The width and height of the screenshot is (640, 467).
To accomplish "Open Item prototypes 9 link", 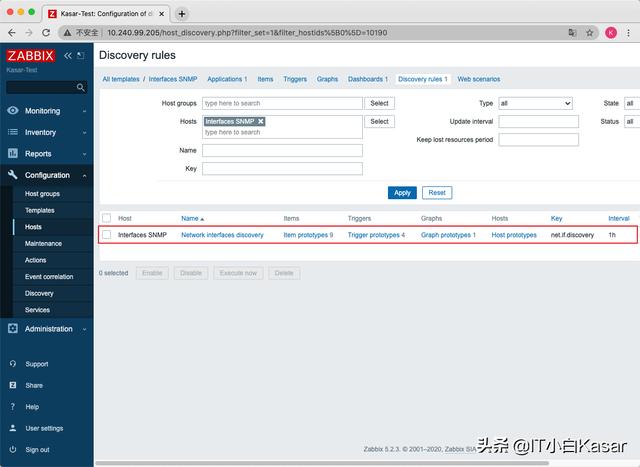I will [x=308, y=235].
